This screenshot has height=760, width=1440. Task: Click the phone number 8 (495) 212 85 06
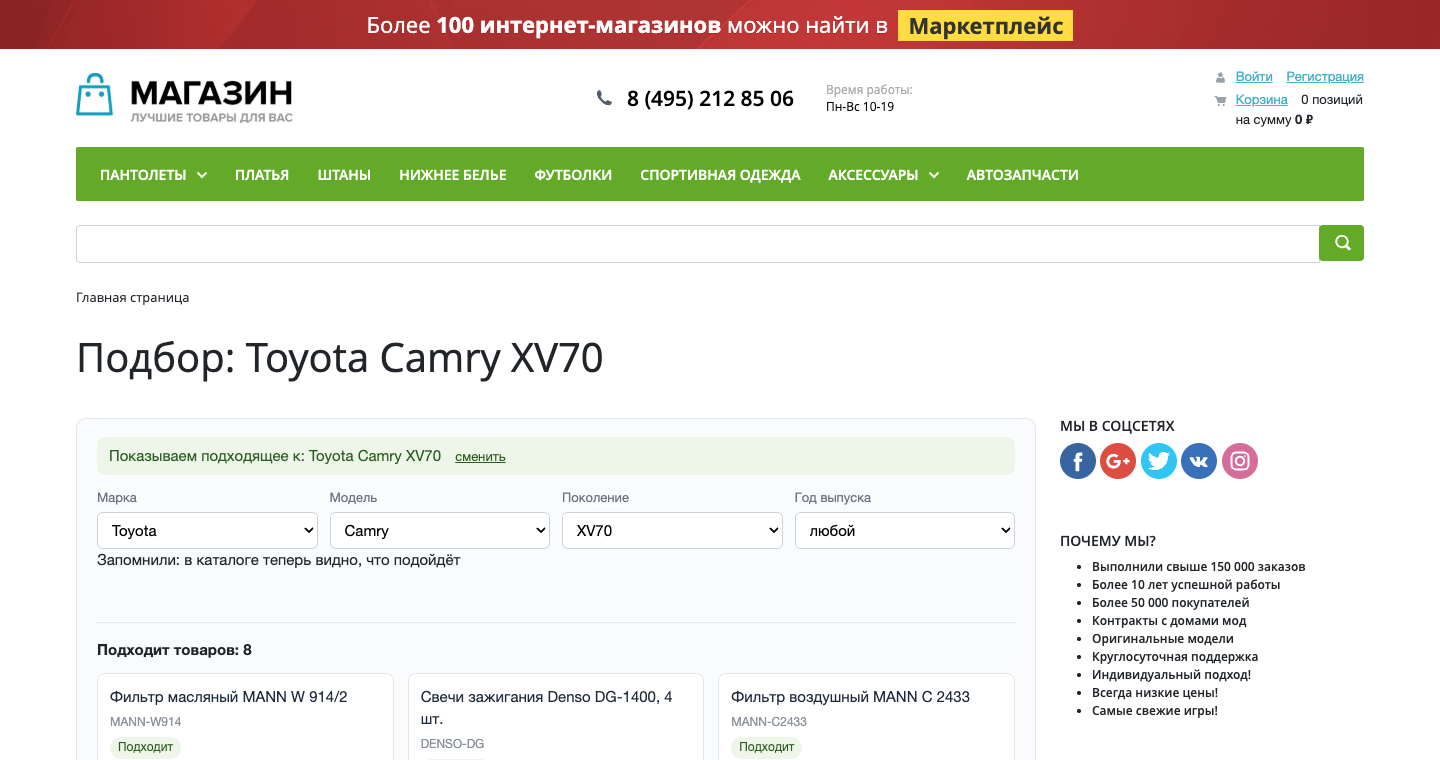710,99
